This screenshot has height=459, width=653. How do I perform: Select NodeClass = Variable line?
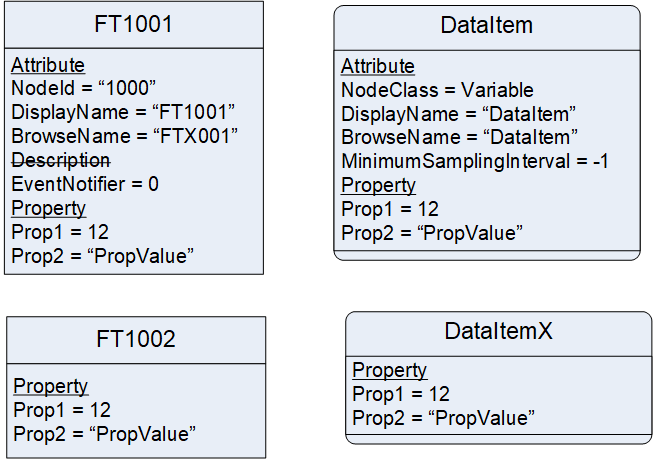point(437,90)
